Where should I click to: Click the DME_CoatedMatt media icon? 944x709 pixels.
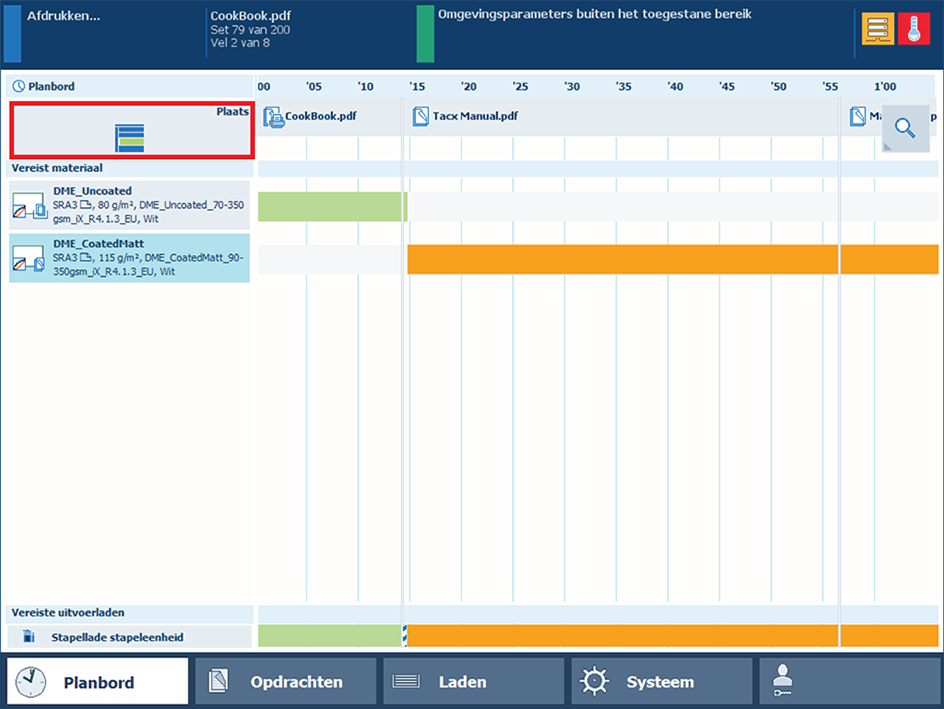click(28, 259)
